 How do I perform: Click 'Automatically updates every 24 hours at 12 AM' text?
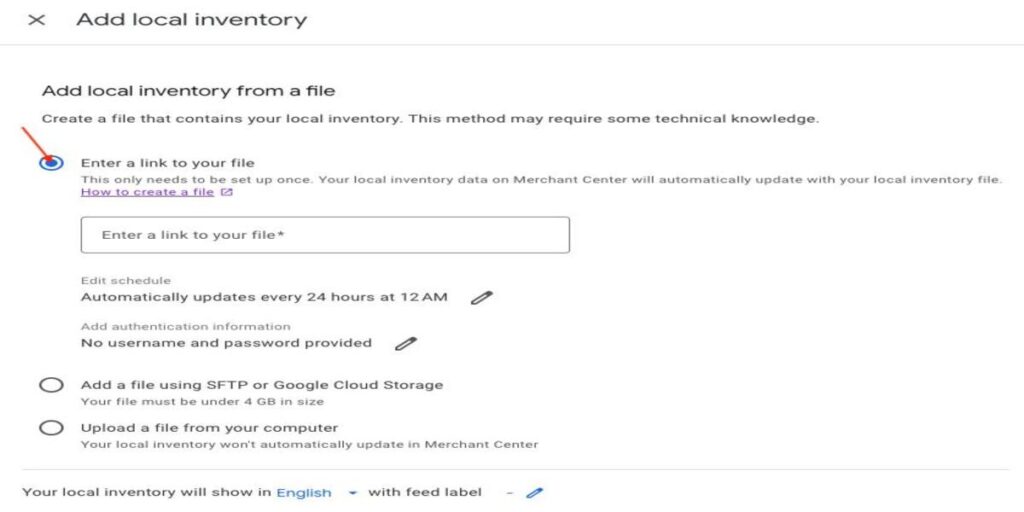point(264,297)
